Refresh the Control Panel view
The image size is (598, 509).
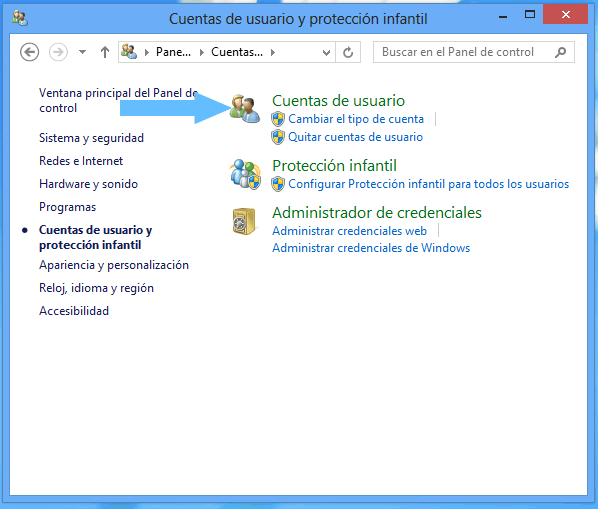click(348, 52)
